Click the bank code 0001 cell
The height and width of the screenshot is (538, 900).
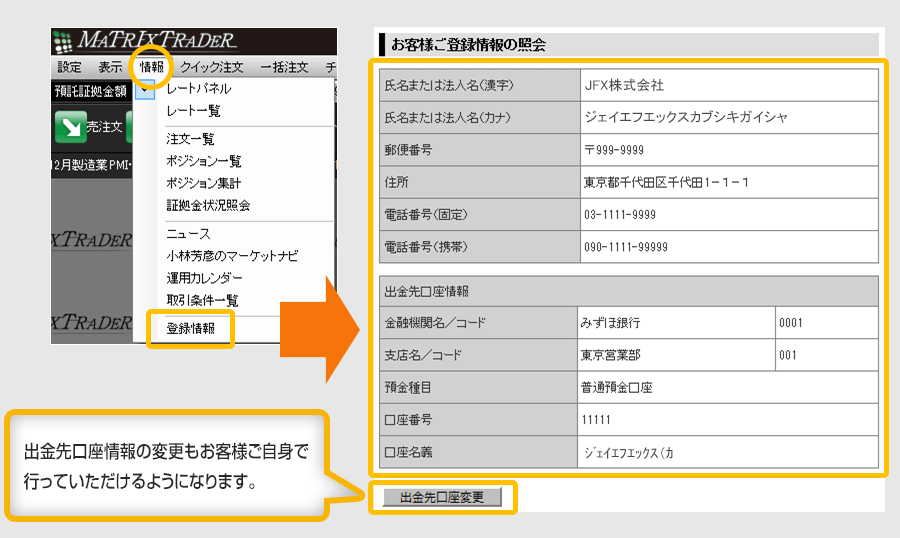pyautogui.click(x=827, y=323)
